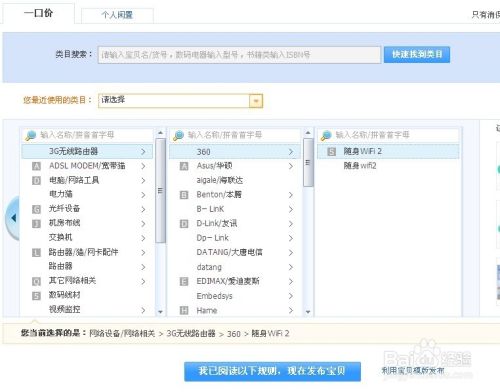The height and width of the screenshot is (392, 500).
Task: Select category 视频监控
Action: tap(87, 310)
